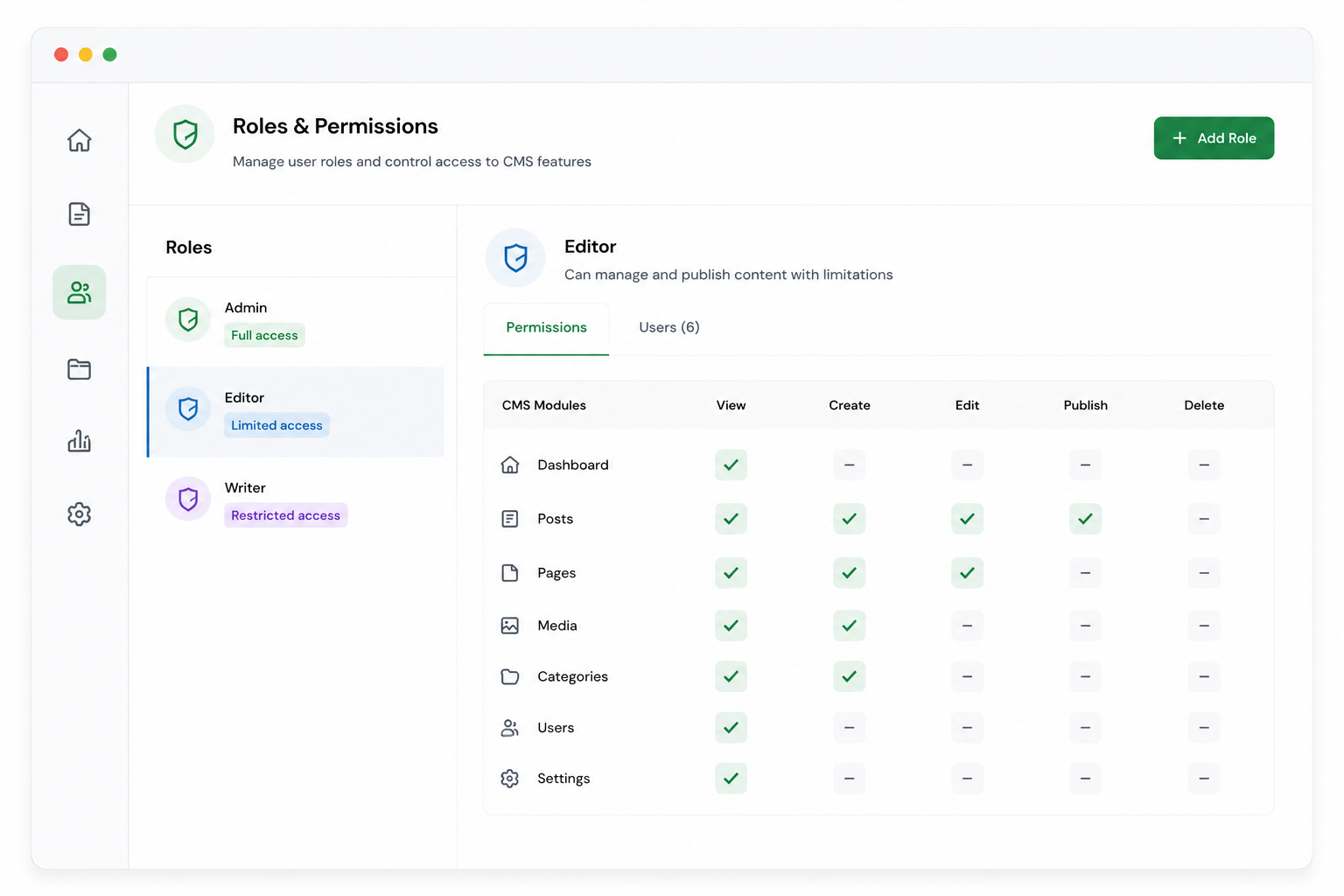Click the Edit column header
The width and height of the screenshot is (1344, 896).
[967, 405]
